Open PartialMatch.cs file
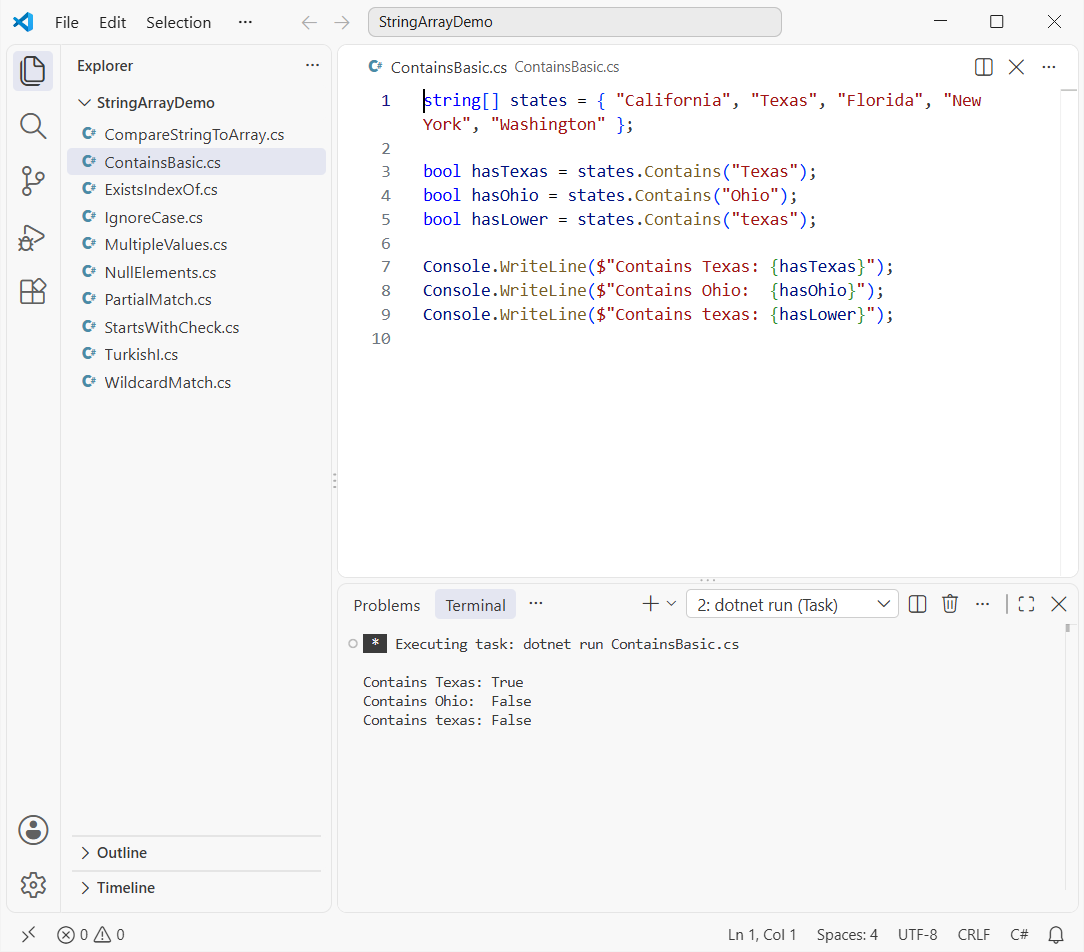The height and width of the screenshot is (952, 1084). point(196,299)
